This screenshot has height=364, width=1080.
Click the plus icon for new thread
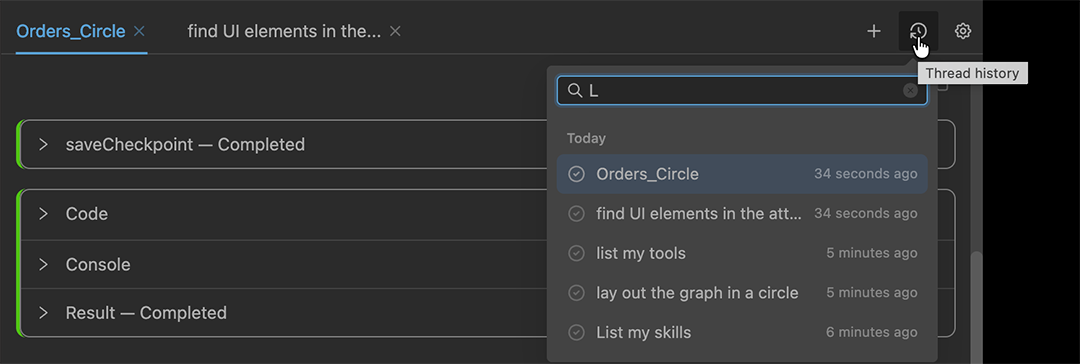click(874, 31)
